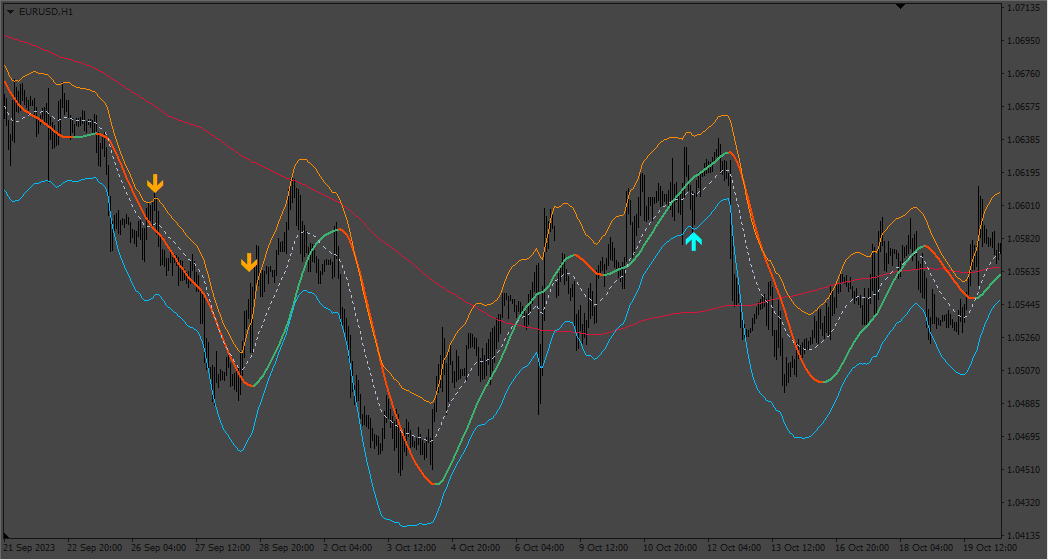Click the 1.05635 price label
Viewport: 1049px width, 560px height.
point(1024,272)
